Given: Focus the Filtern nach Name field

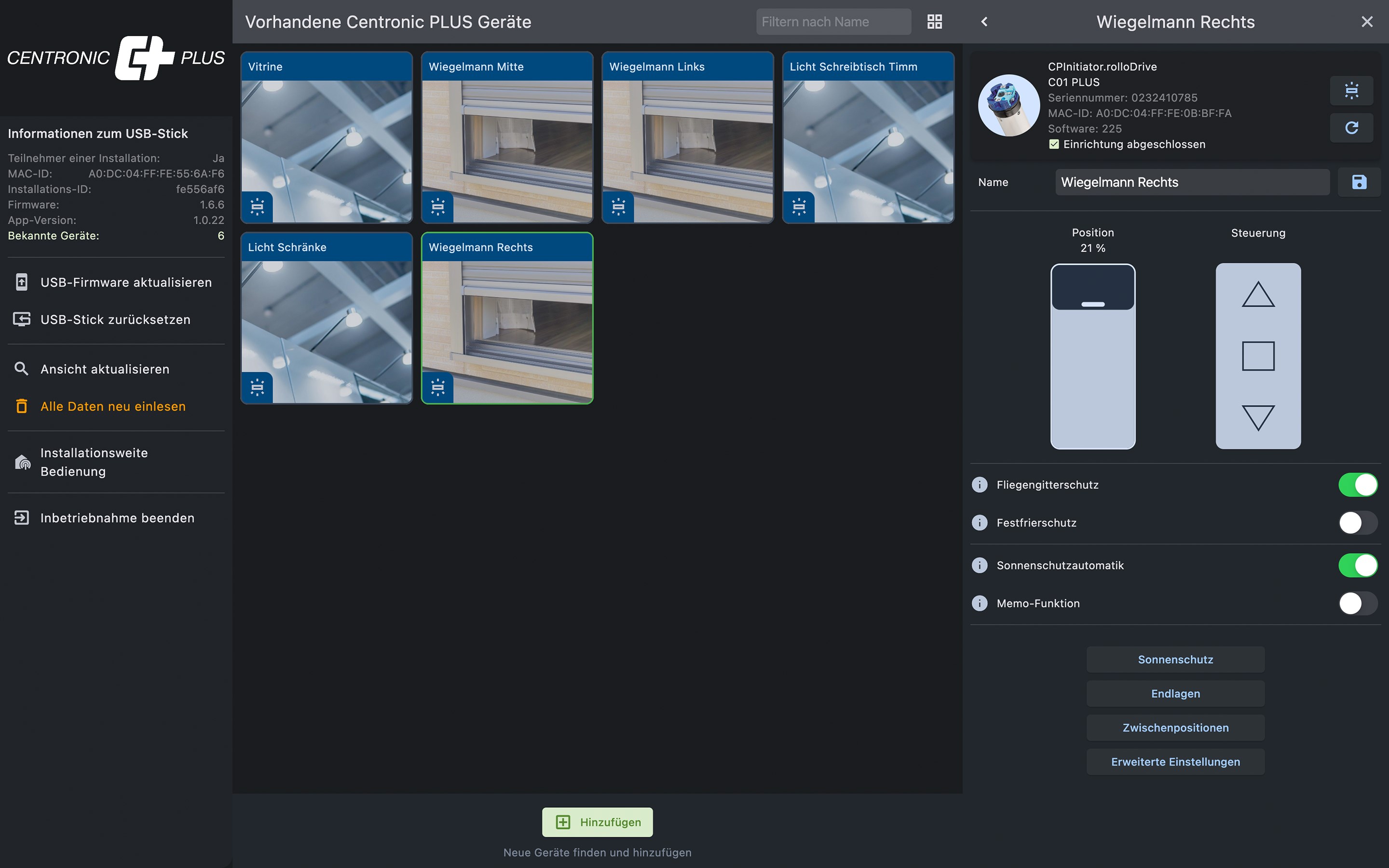Looking at the screenshot, I should (832, 22).
